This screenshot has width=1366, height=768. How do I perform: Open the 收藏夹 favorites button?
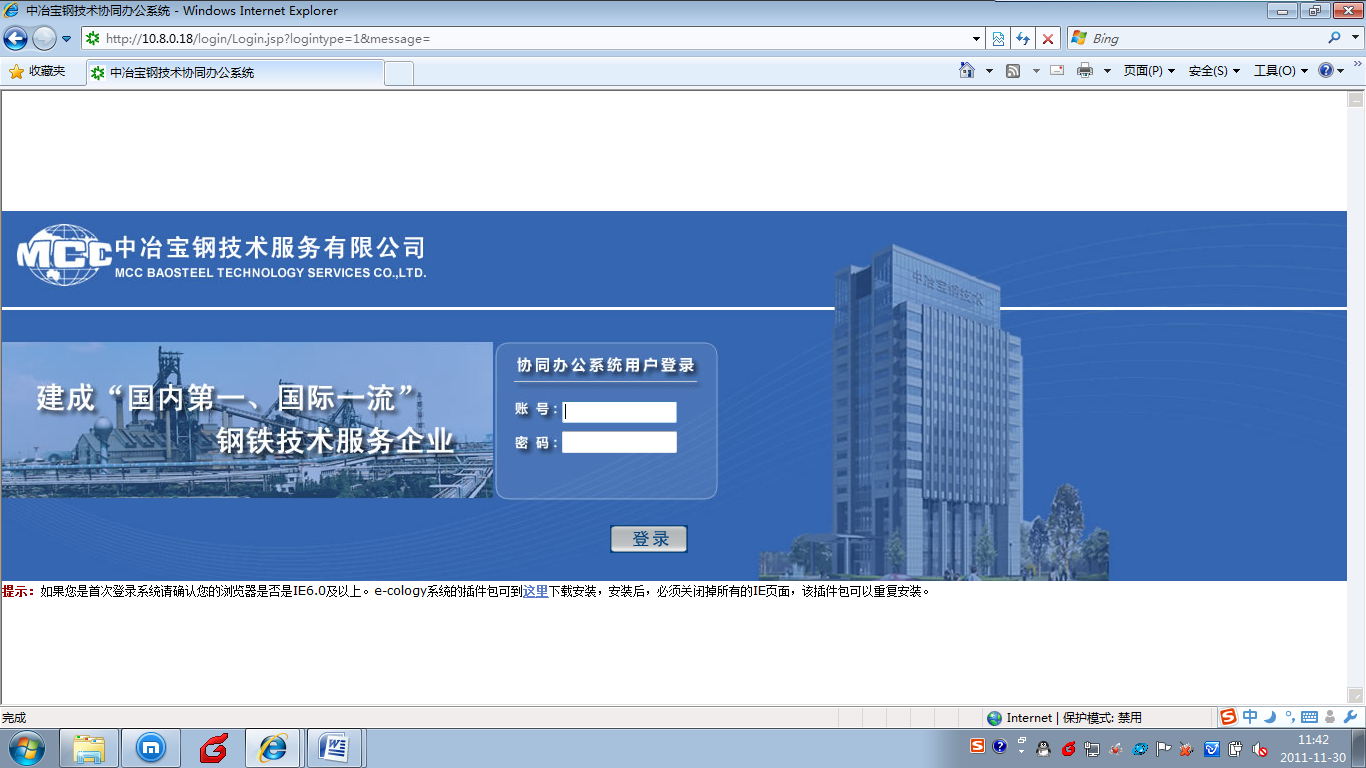coord(37,72)
